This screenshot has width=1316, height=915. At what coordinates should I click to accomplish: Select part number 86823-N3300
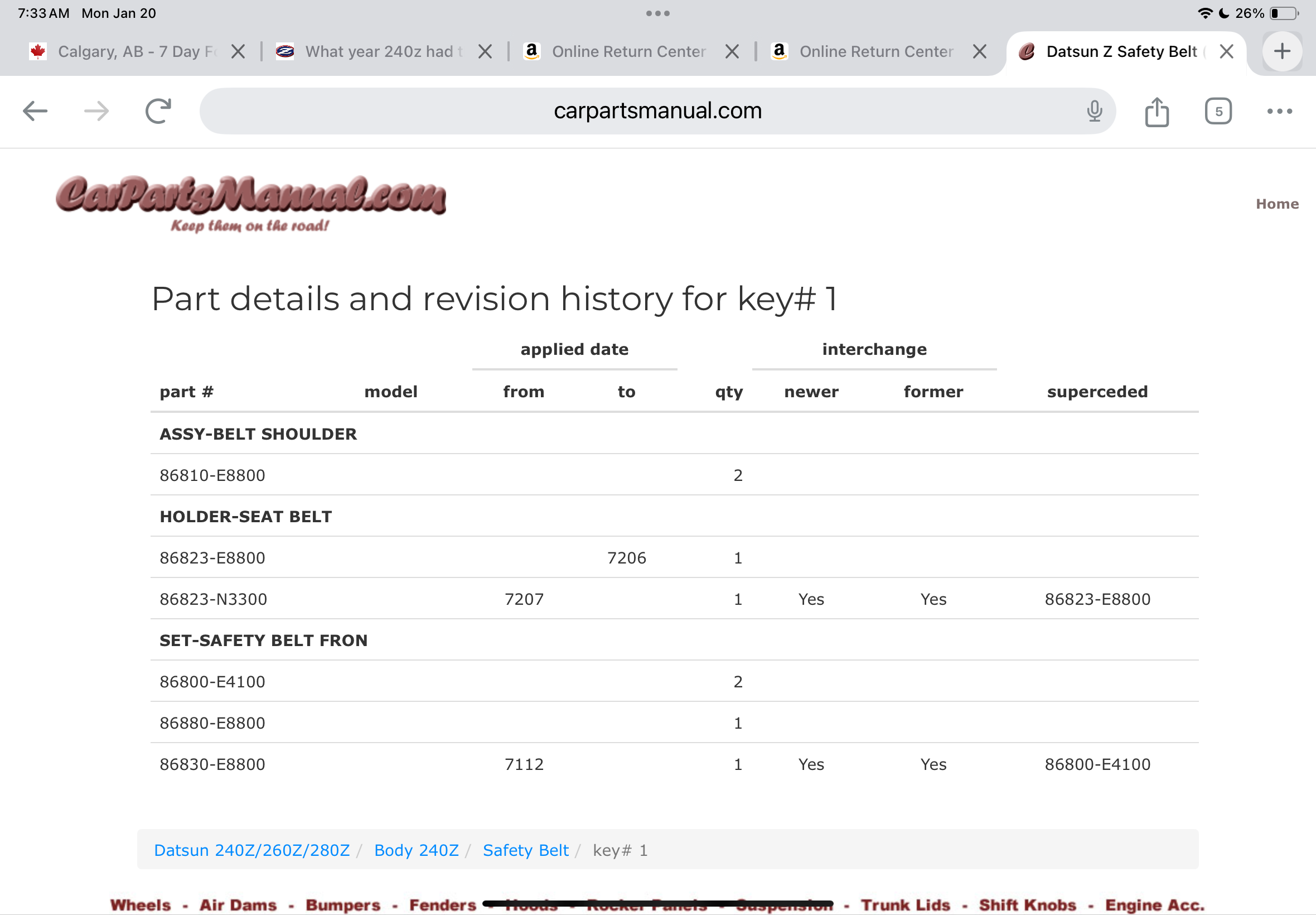pyautogui.click(x=213, y=599)
